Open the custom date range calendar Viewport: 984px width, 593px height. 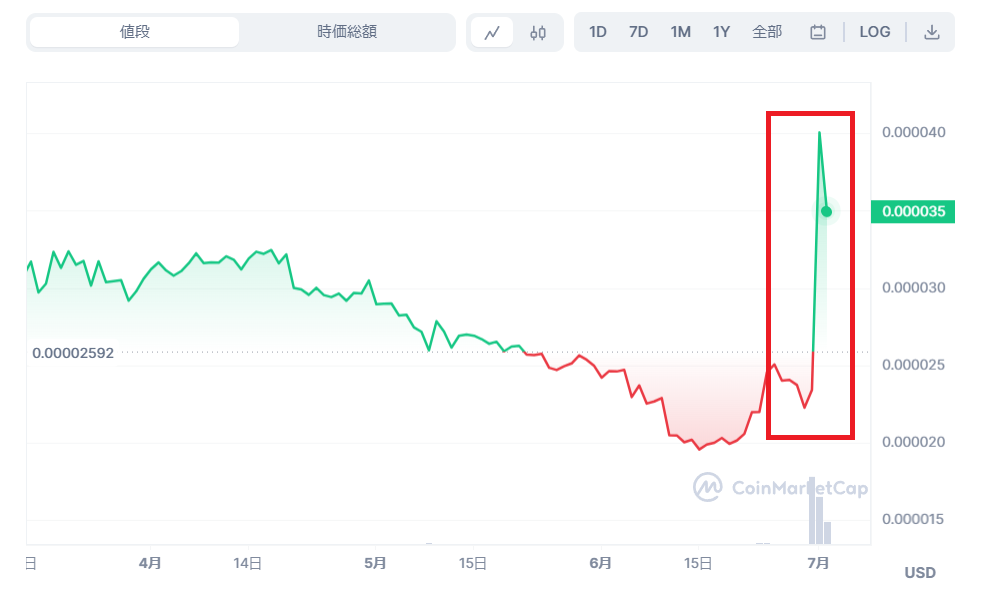click(x=817, y=32)
